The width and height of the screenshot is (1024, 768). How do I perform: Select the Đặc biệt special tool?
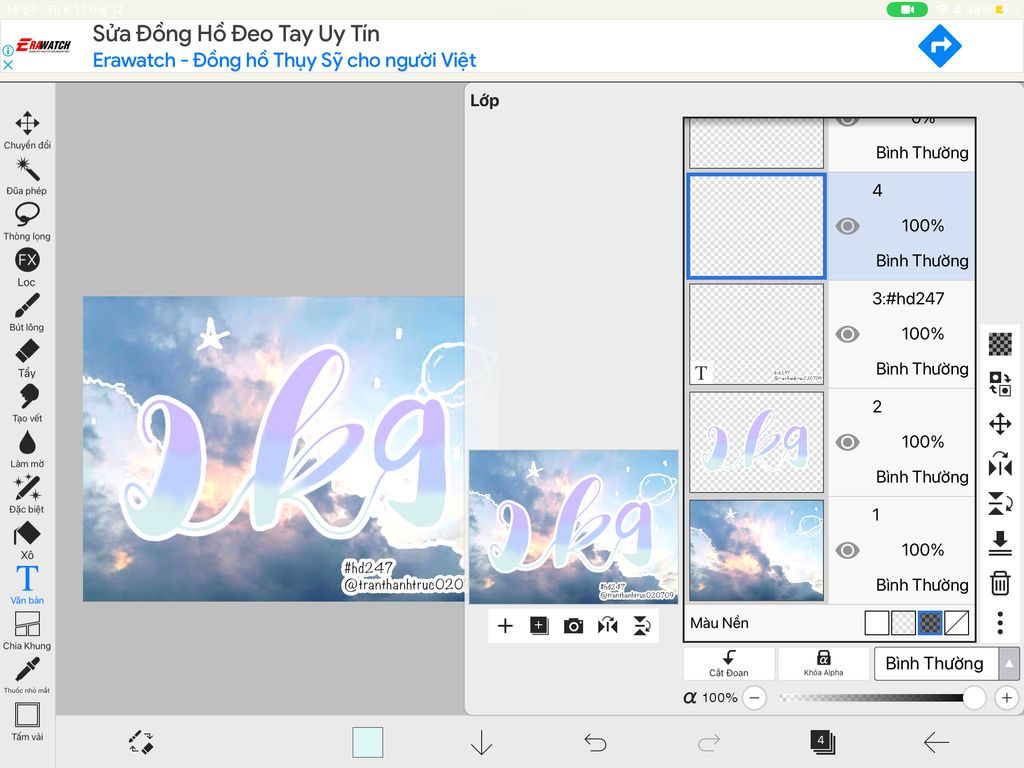click(27, 495)
